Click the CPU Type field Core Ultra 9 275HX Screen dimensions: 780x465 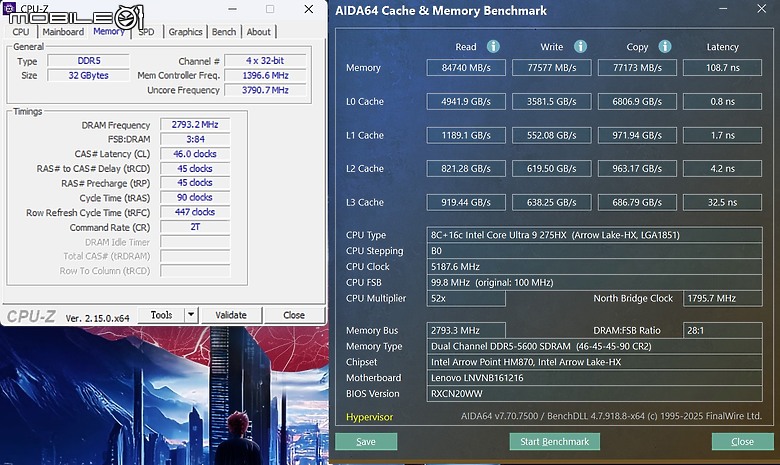(x=594, y=235)
